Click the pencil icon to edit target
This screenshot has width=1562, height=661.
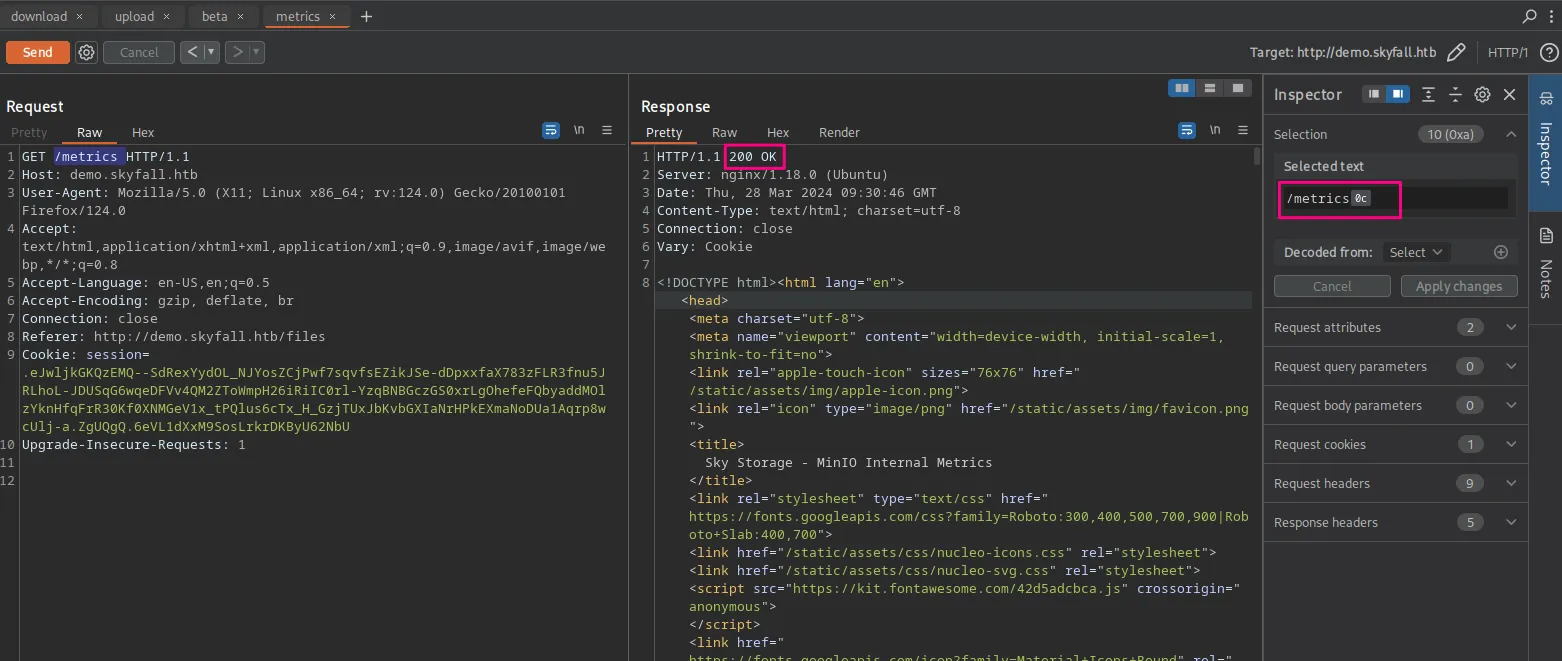click(1456, 52)
